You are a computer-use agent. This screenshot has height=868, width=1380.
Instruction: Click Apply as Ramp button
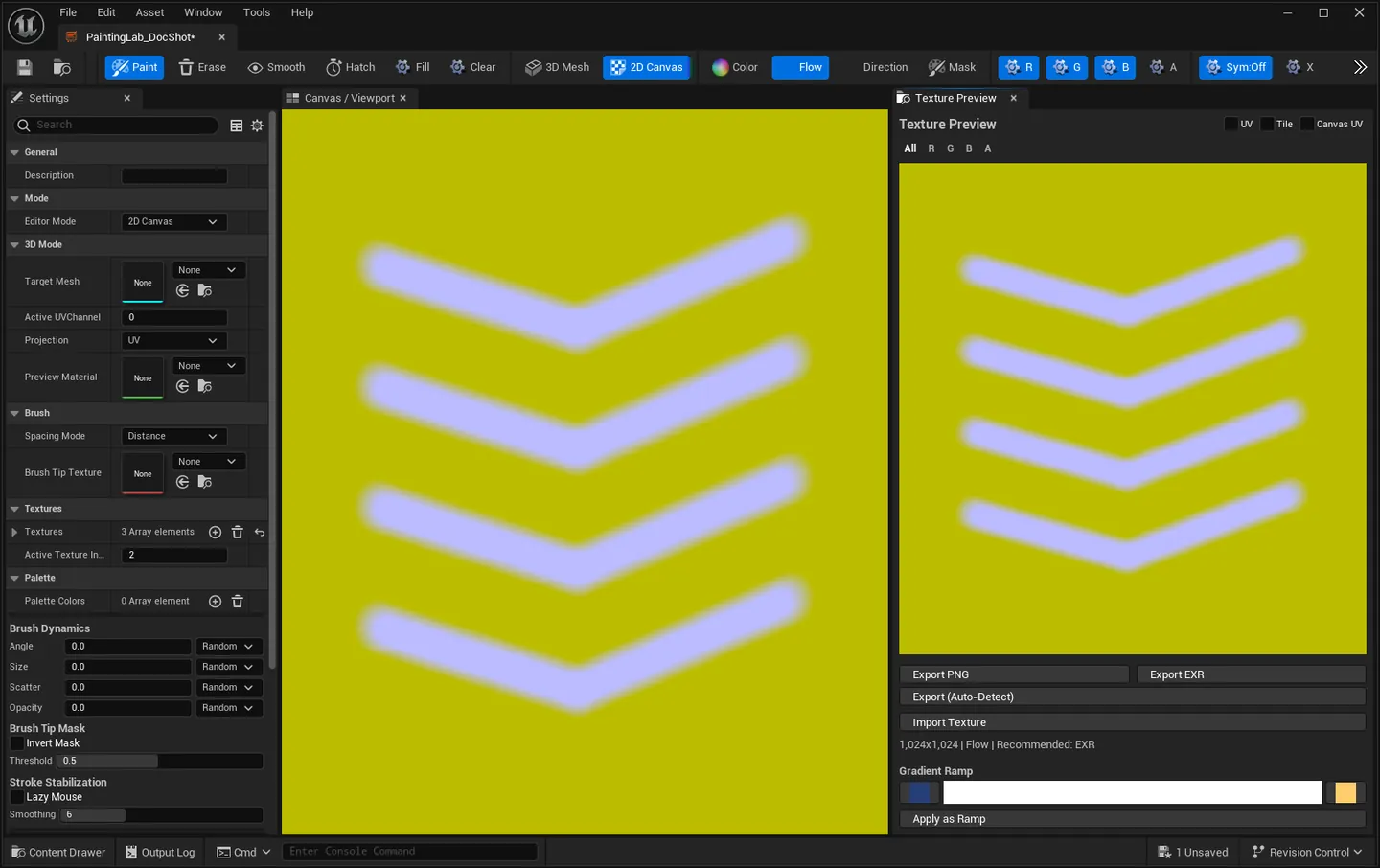click(x=1133, y=819)
